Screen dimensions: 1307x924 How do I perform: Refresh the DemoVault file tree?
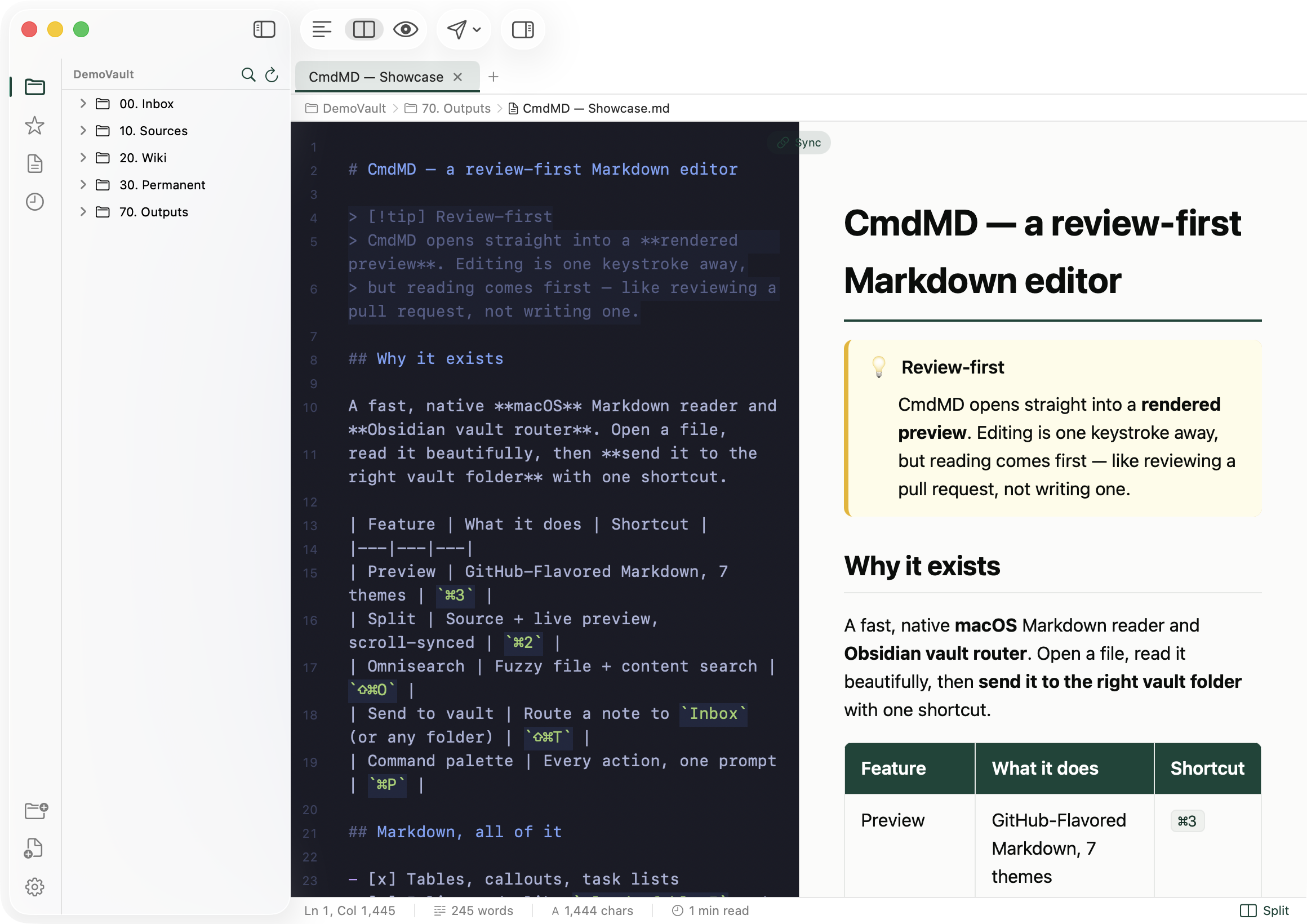click(x=272, y=74)
